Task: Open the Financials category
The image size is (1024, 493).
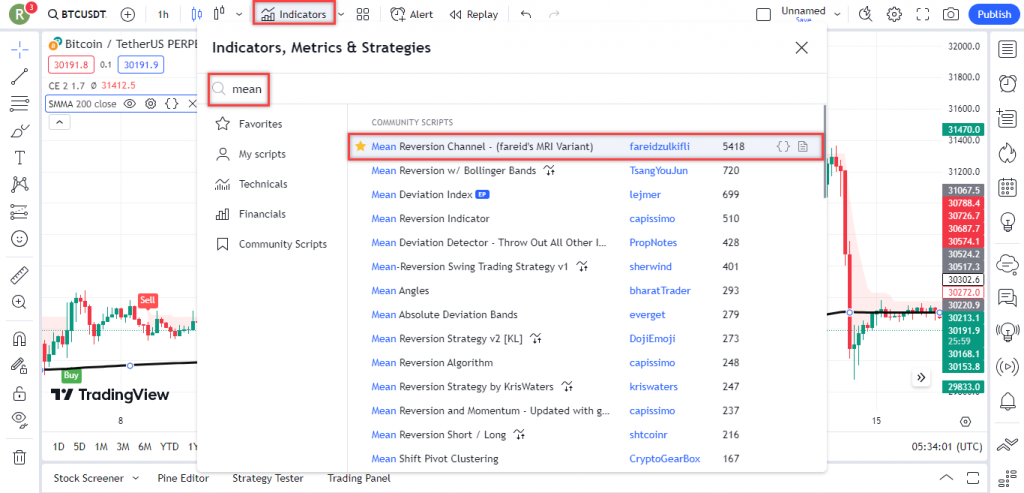Action: pos(252,214)
